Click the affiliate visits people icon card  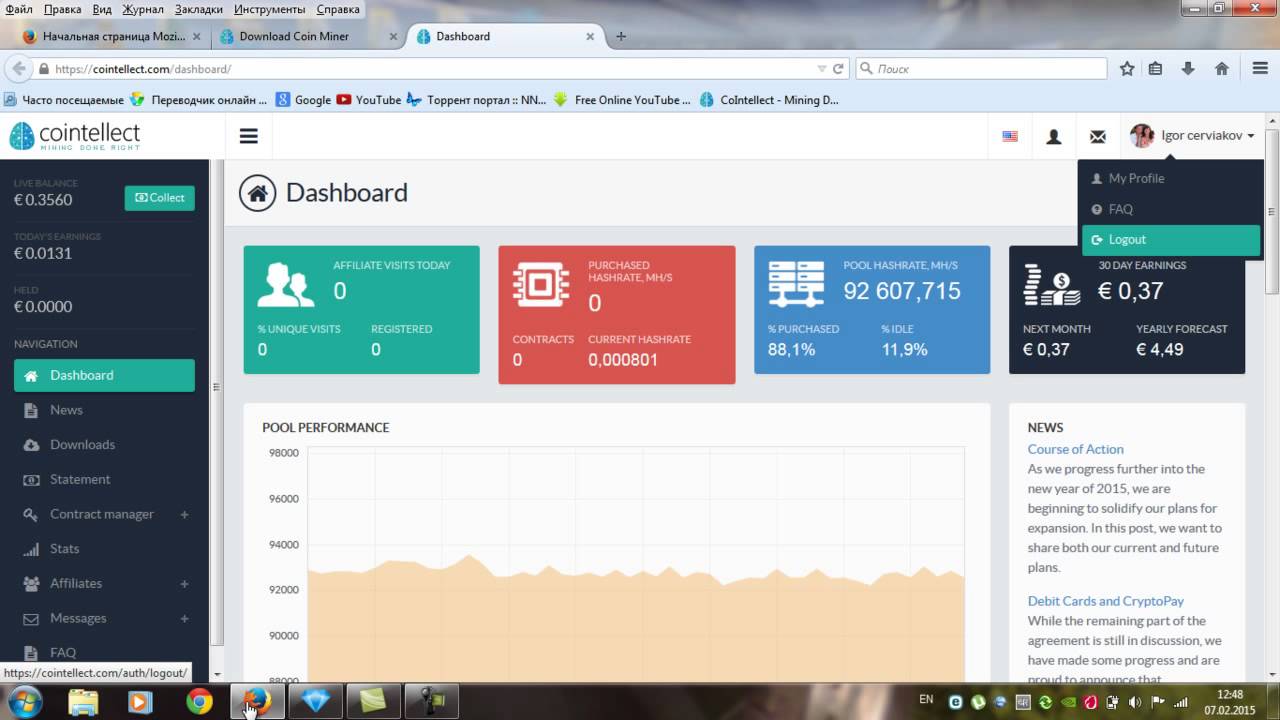[x=286, y=284]
